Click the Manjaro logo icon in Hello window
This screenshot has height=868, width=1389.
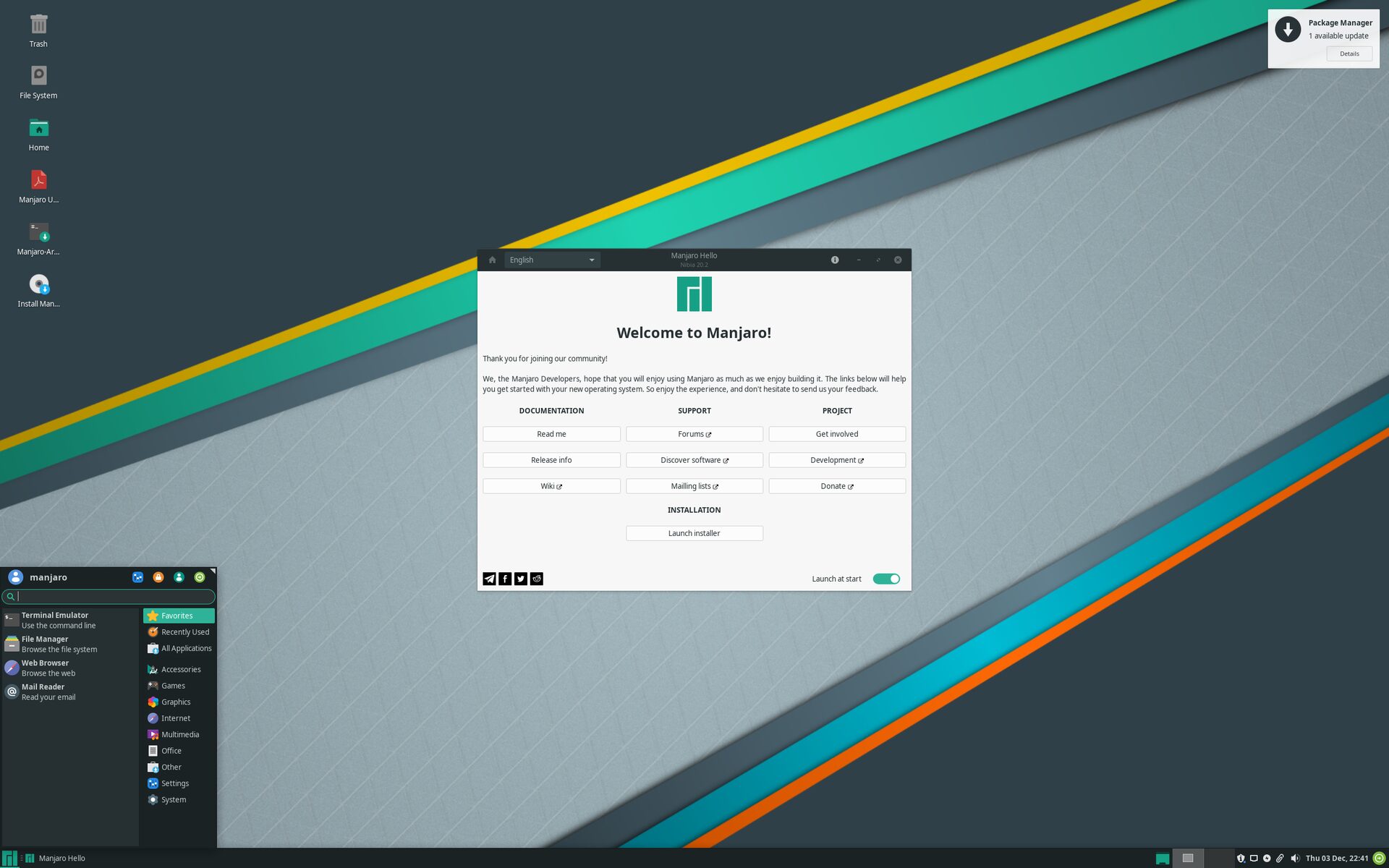coord(693,294)
